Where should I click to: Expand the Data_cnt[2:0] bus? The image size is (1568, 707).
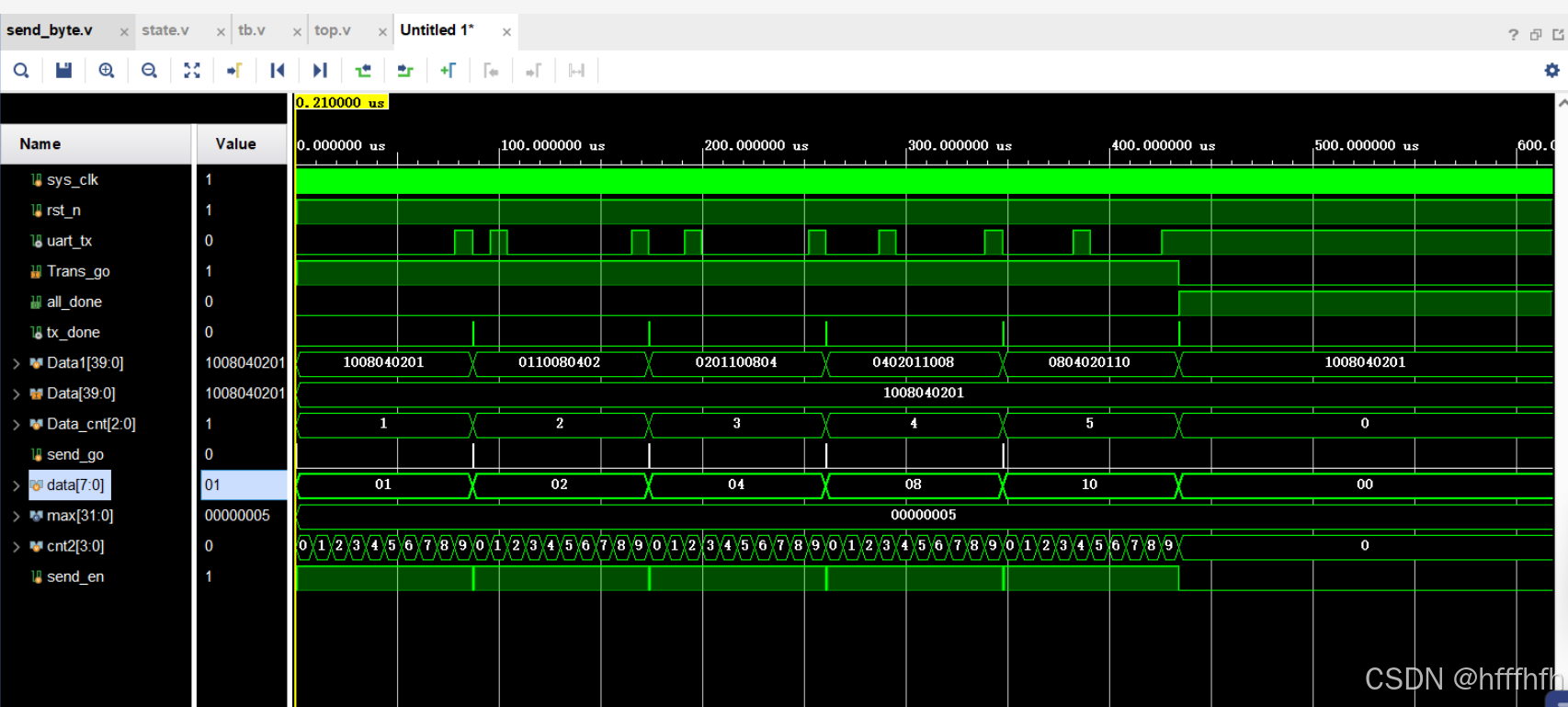click(x=16, y=425)
